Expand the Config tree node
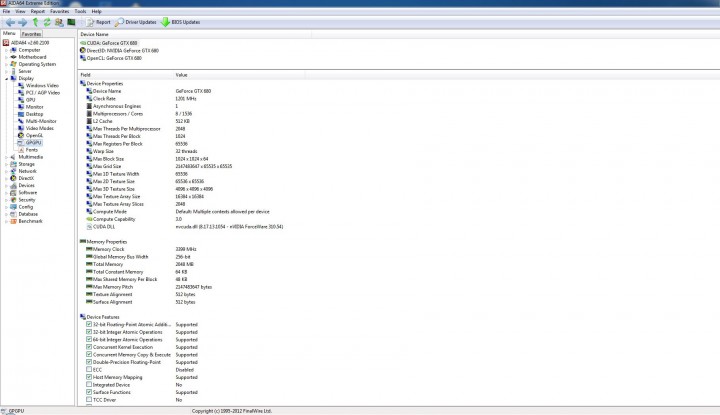The height and width of the screenshot is (415, 720). point(6,207)
